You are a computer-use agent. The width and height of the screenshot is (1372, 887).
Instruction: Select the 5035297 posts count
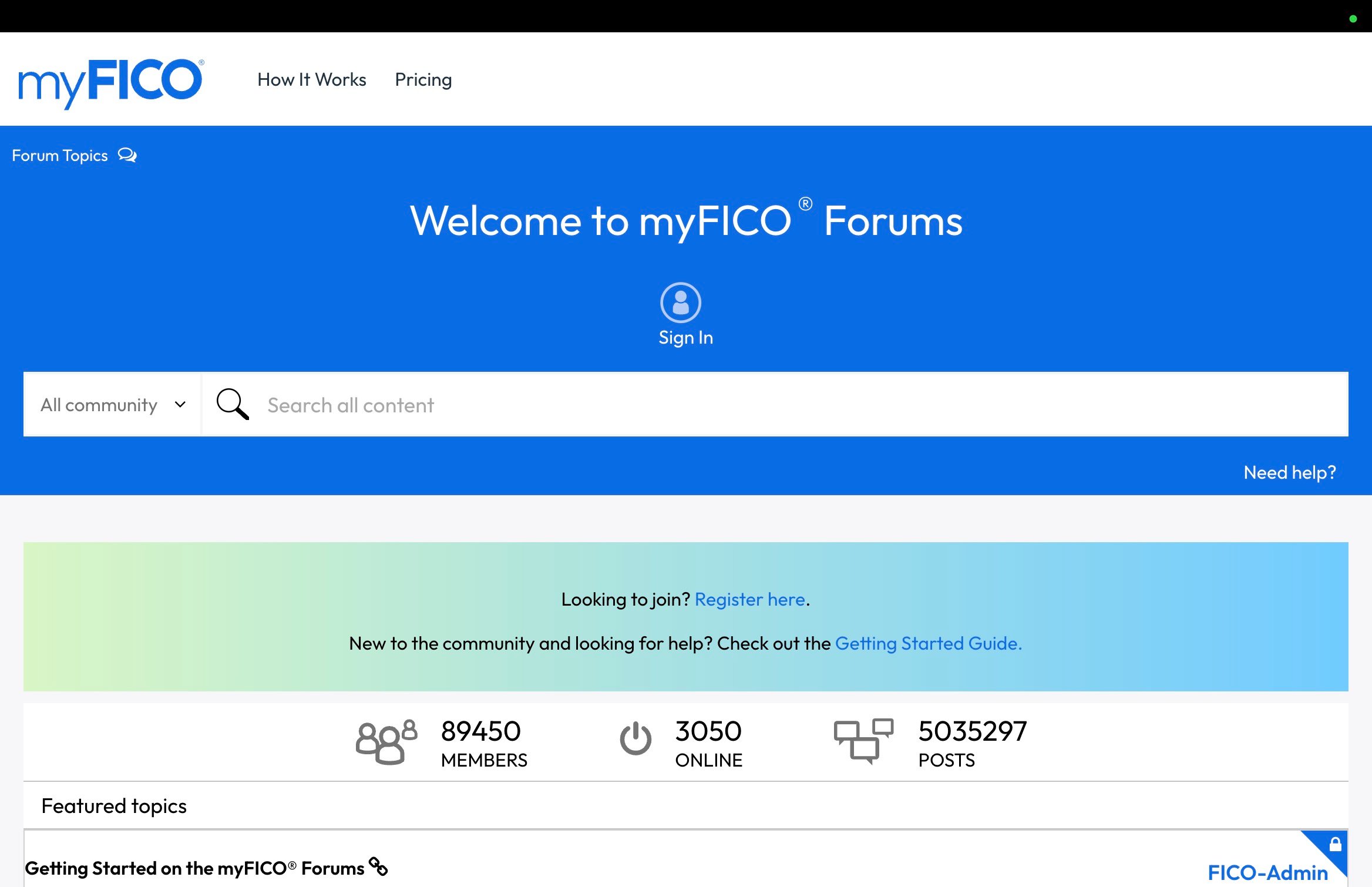click(973, 731)
